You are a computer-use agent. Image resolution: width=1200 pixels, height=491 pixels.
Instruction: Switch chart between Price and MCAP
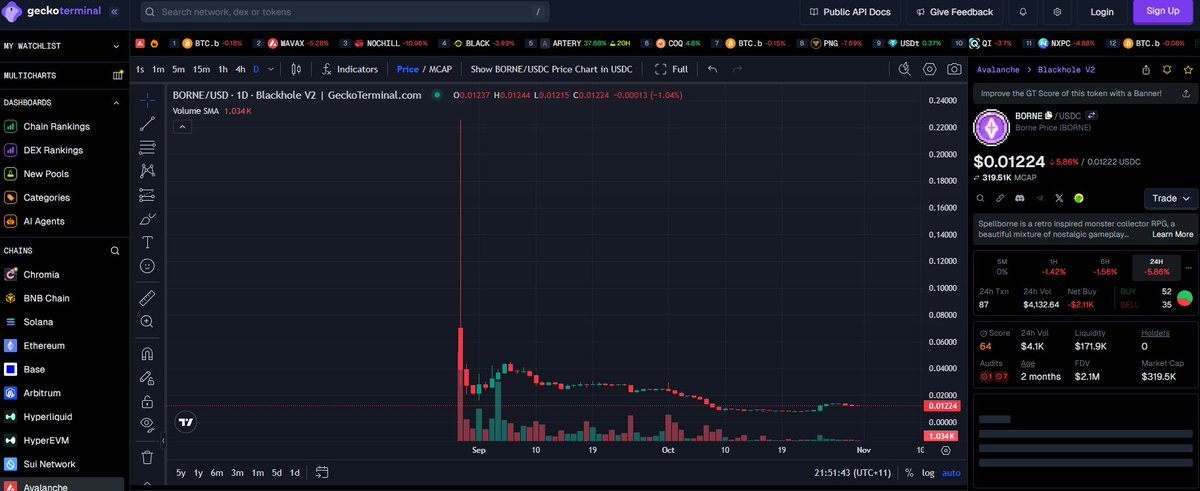pos(424,69)
